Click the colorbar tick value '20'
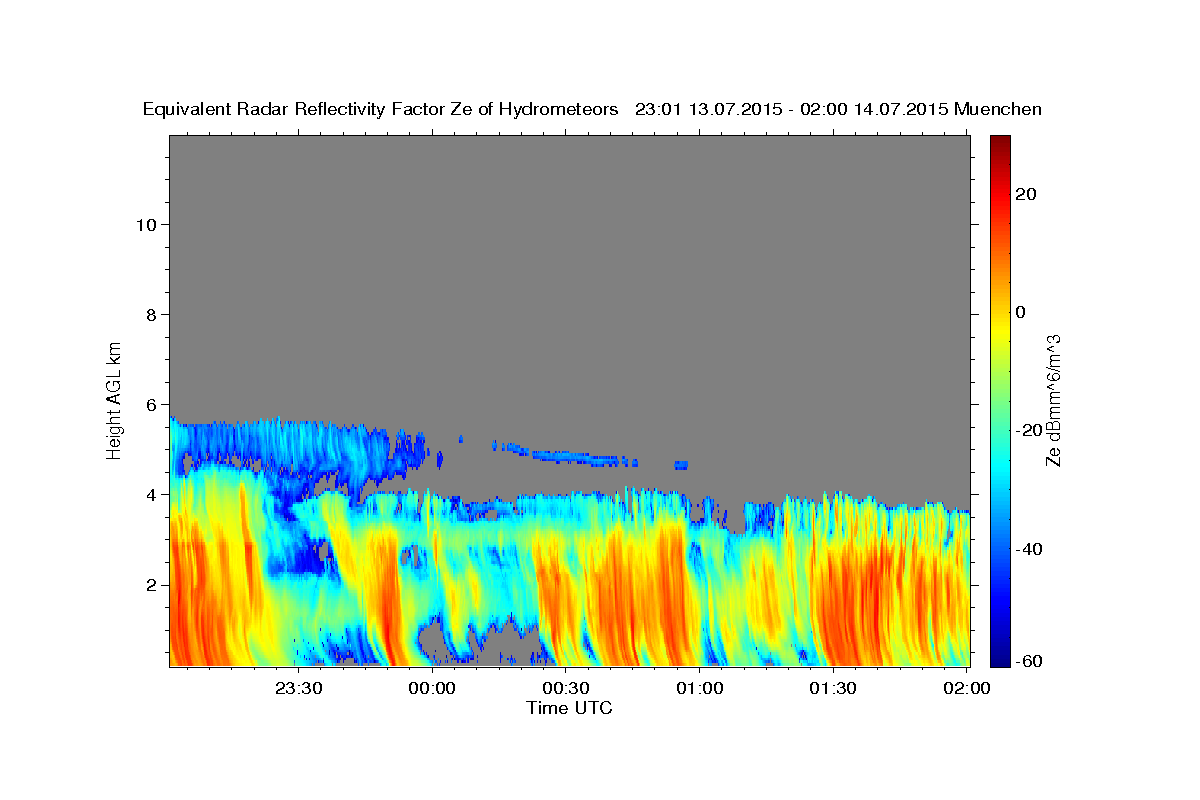This screenshot has width=1200, height=800. [x=1026, y=193]
